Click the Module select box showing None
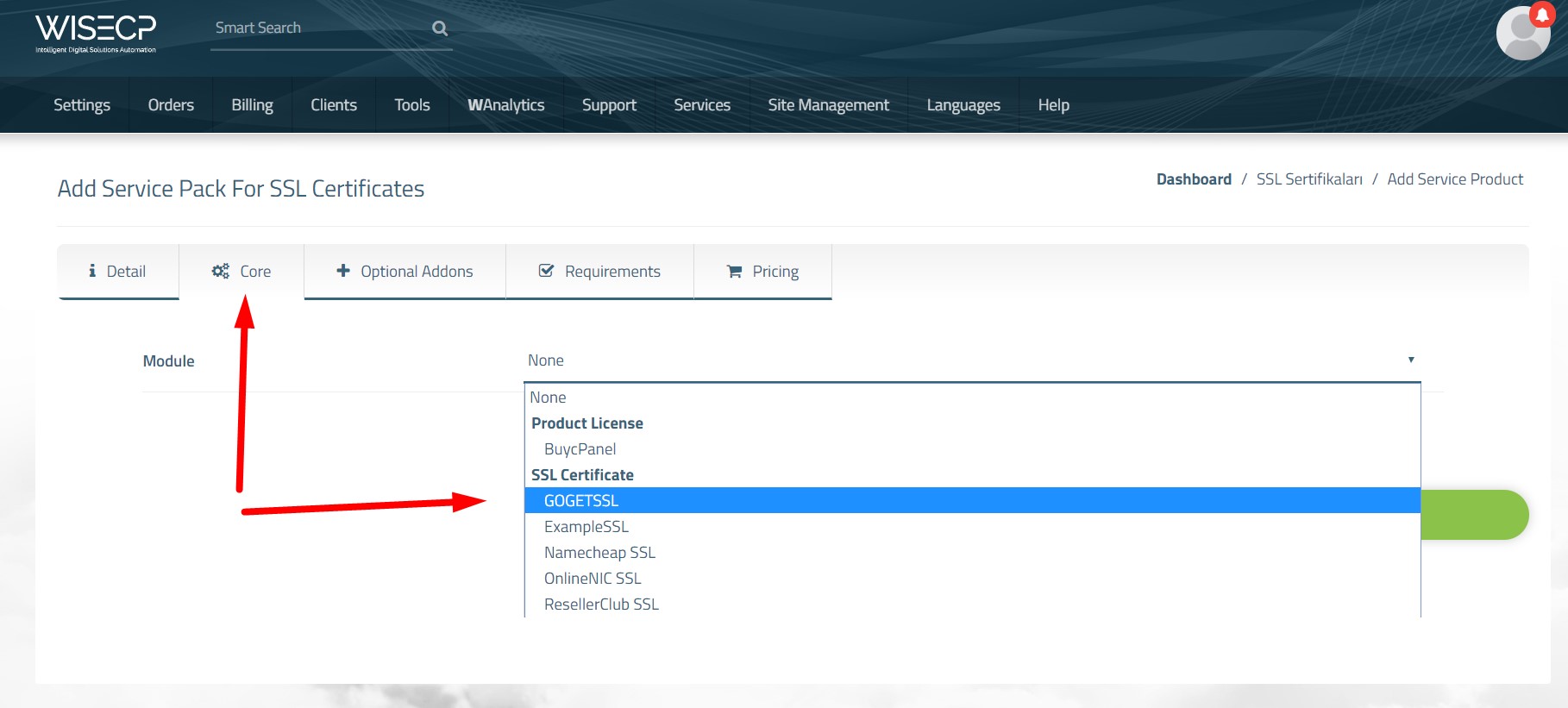 click(x=972, y=360)
